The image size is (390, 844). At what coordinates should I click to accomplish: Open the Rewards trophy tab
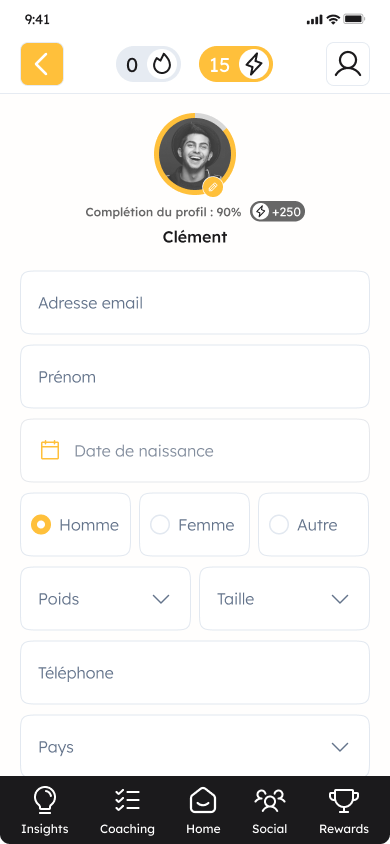click(344, 810)
